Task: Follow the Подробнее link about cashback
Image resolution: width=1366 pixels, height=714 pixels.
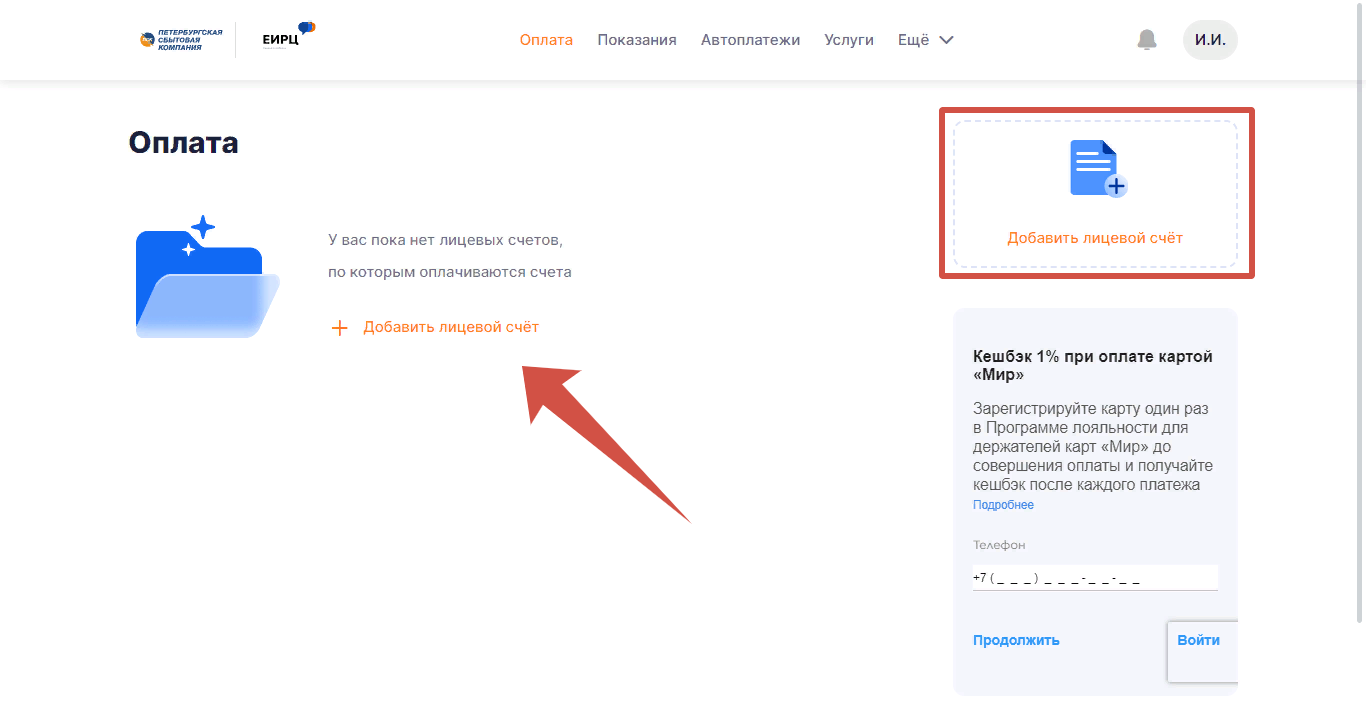Action: click(1003, 505)
